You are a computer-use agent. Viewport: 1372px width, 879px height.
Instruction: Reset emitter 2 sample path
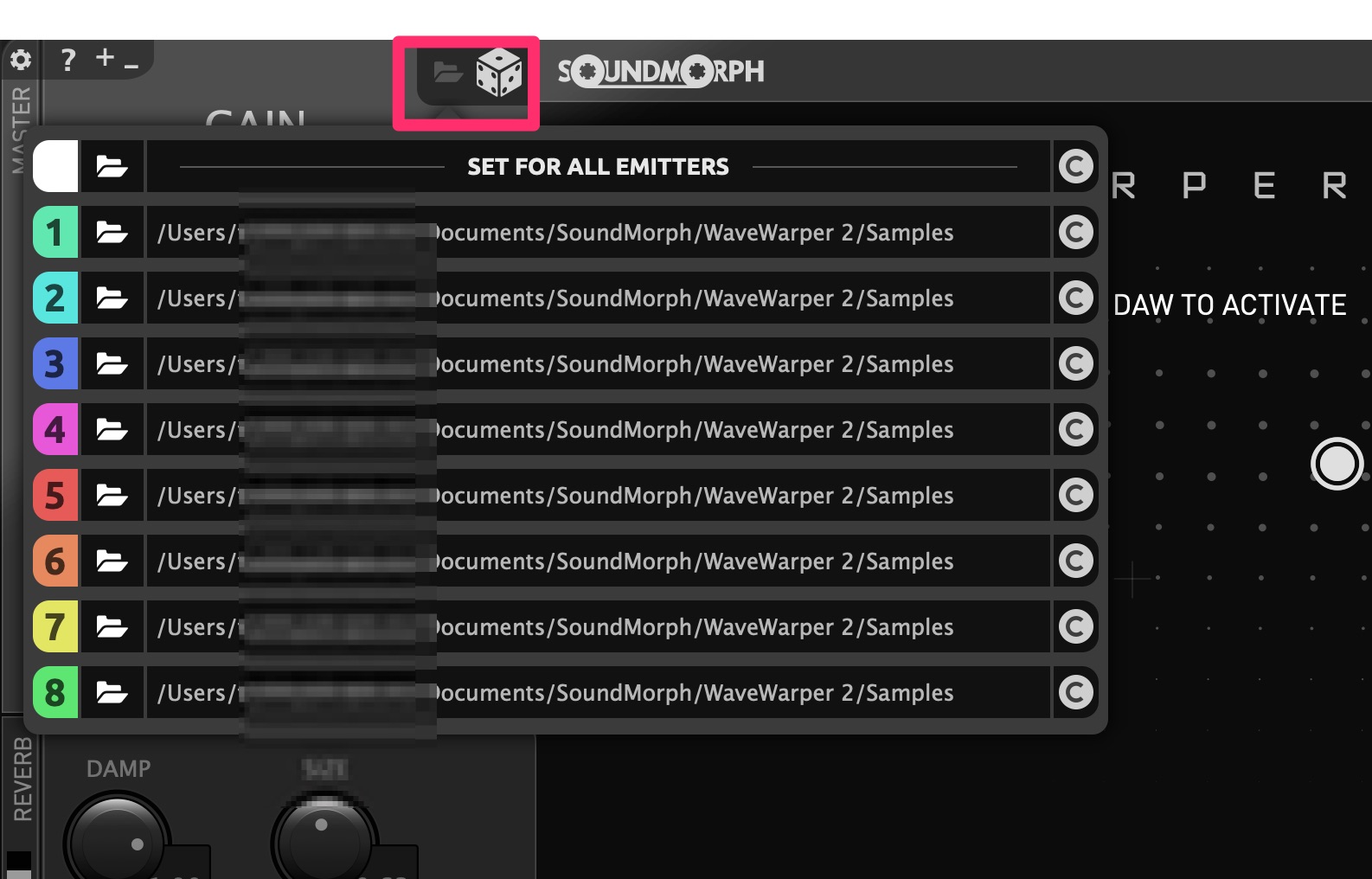click(1076, 298)
